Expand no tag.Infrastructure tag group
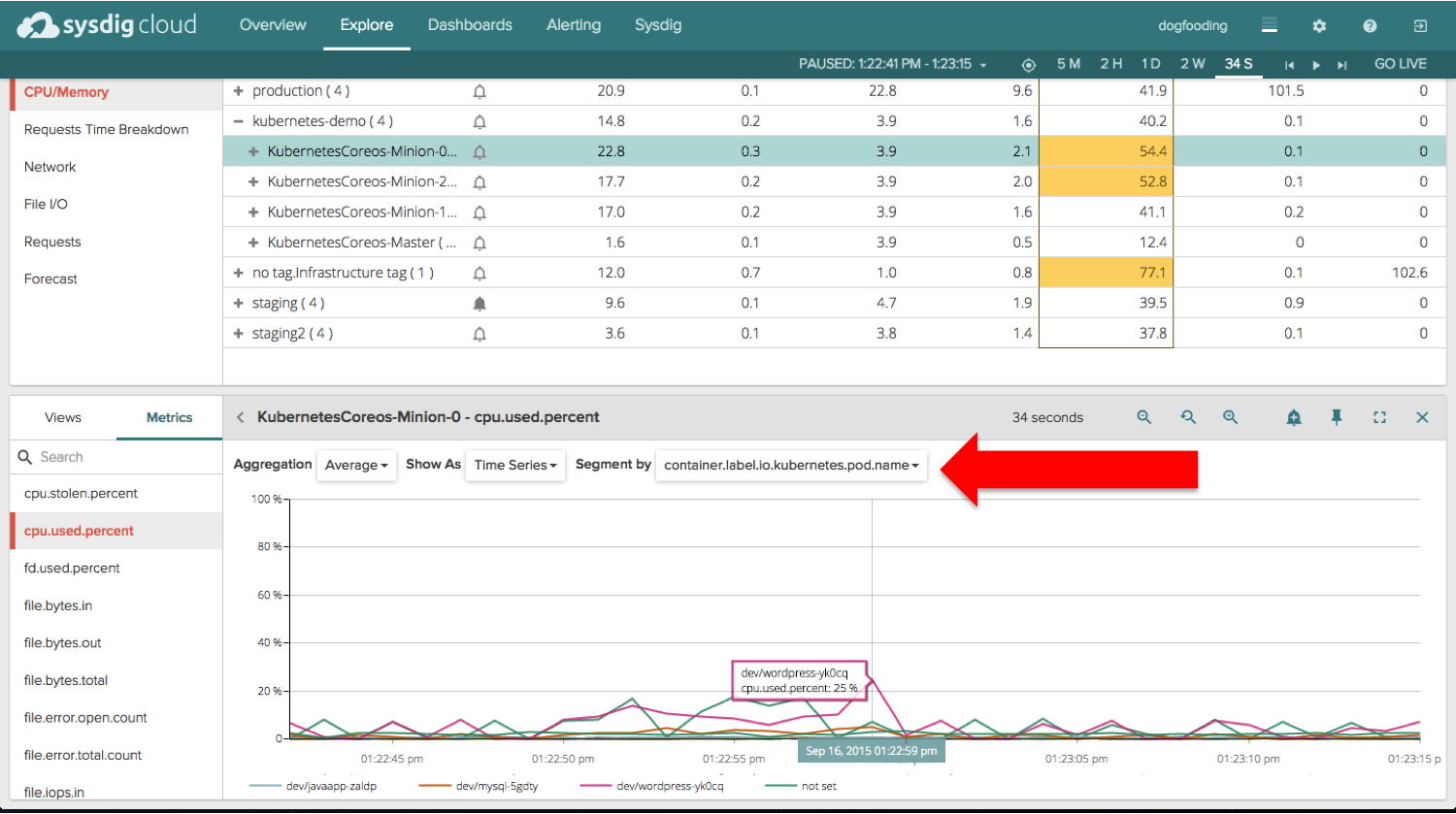1456x814 pixels. pyautogui.click(x=239, y=273)
